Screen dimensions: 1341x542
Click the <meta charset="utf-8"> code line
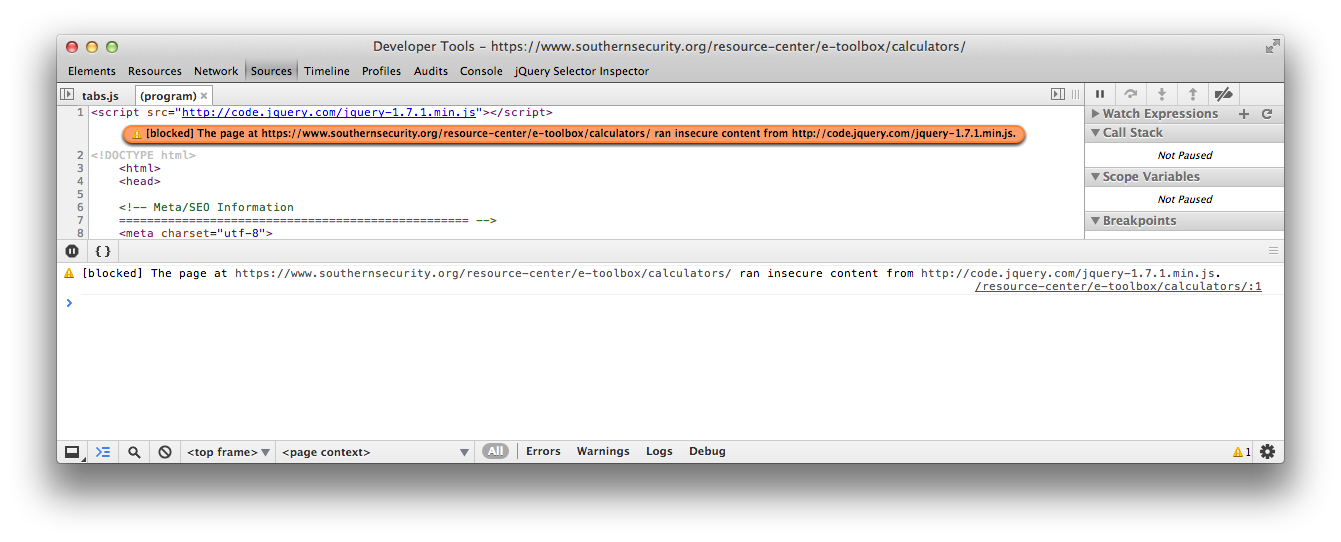pos(195,233)
